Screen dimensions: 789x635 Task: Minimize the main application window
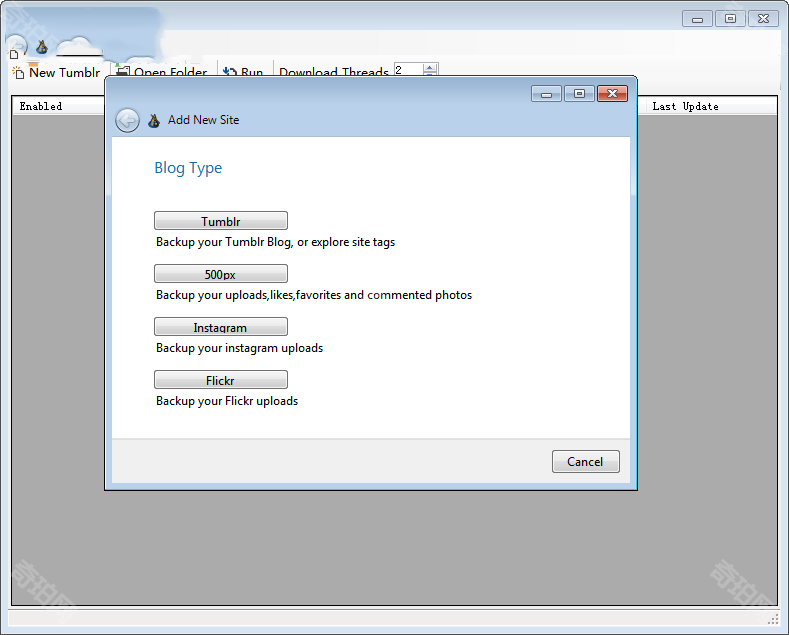[x=697, y=19]
